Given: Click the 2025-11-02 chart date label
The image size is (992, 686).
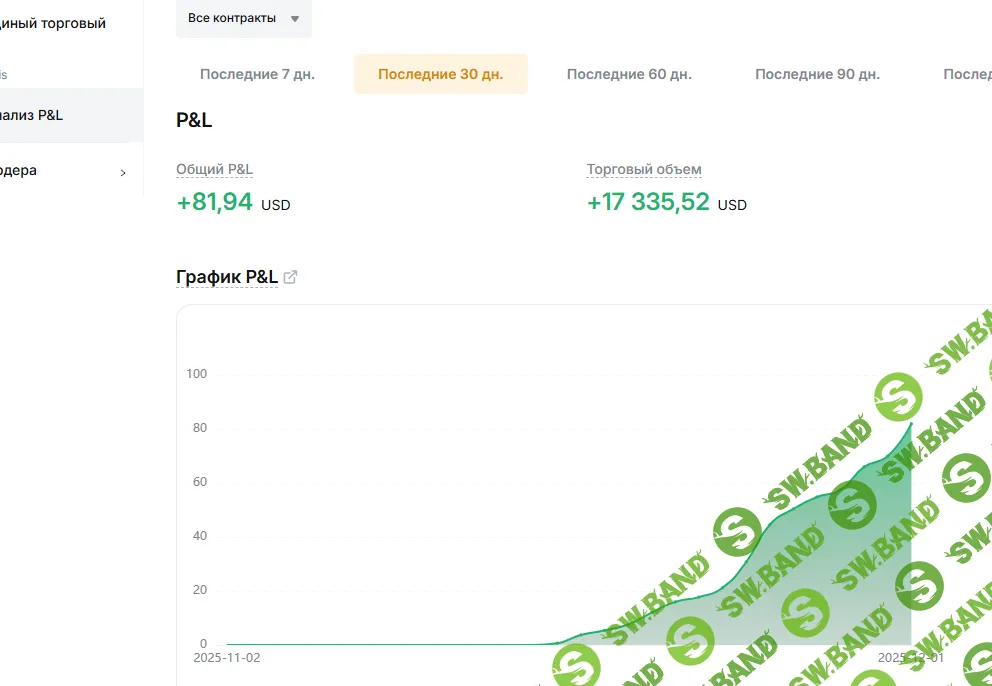Looking at the screenshot, I should pyautogui.click(x=226, y=658).
